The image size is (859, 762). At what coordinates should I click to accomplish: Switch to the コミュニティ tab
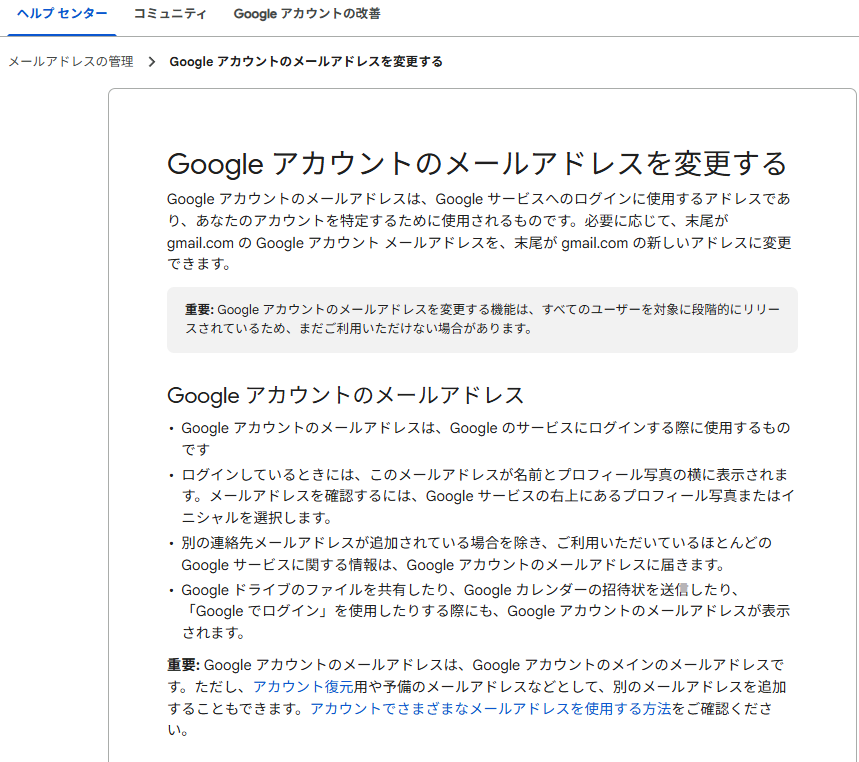coord(170,14)
